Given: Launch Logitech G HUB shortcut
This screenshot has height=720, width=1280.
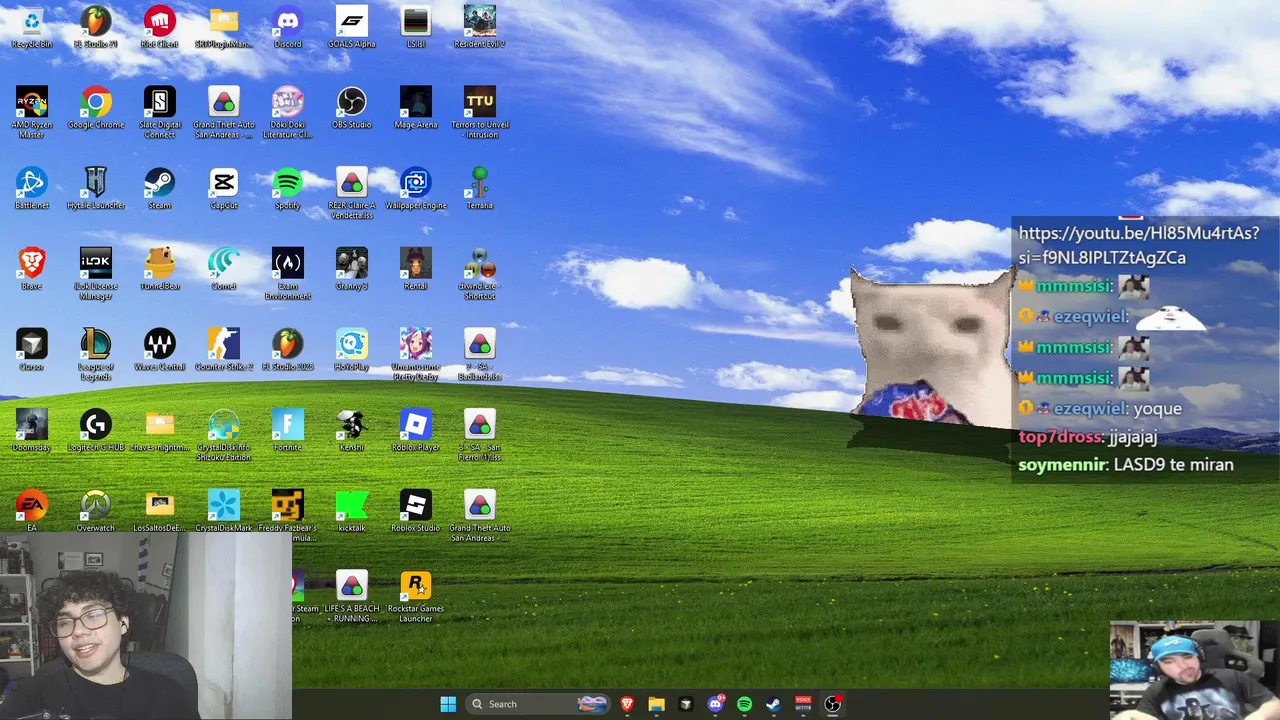Looking at the screenshot, I should coord(96,431).
